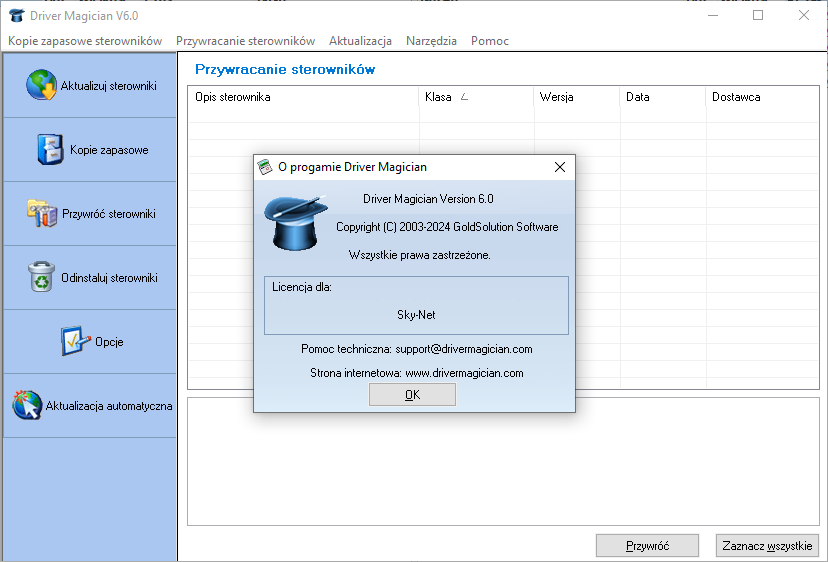Click the small icon in About dialog title bar
The height and width of the screenshot is (562, 828).
click(x=265, y=167)
